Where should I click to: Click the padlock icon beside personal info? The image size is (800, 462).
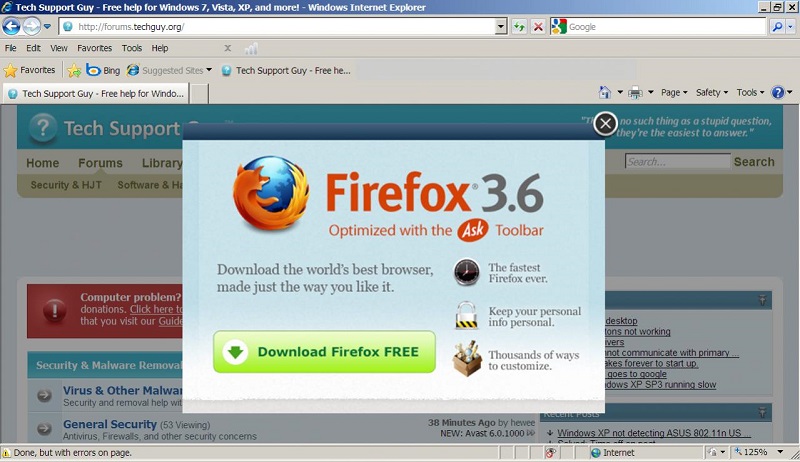click(466, 315)
